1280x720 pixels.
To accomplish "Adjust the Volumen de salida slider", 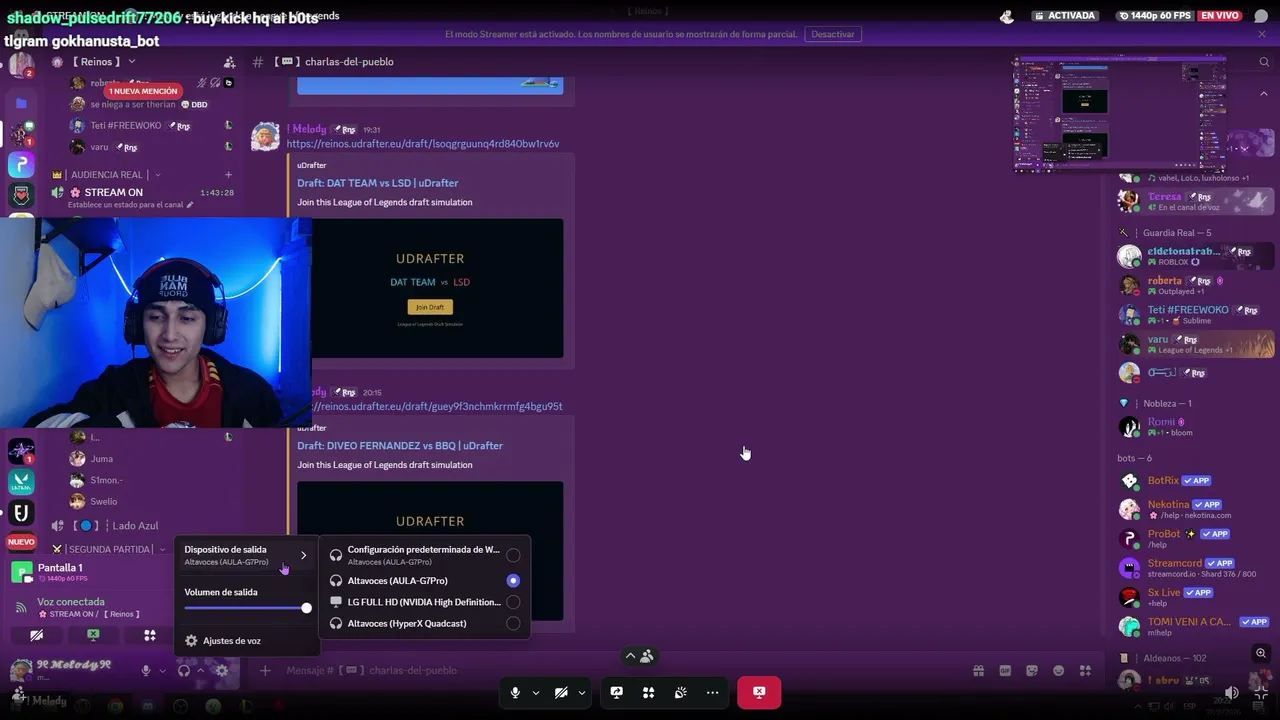I will pyautogui.click(x=247, y=608).
